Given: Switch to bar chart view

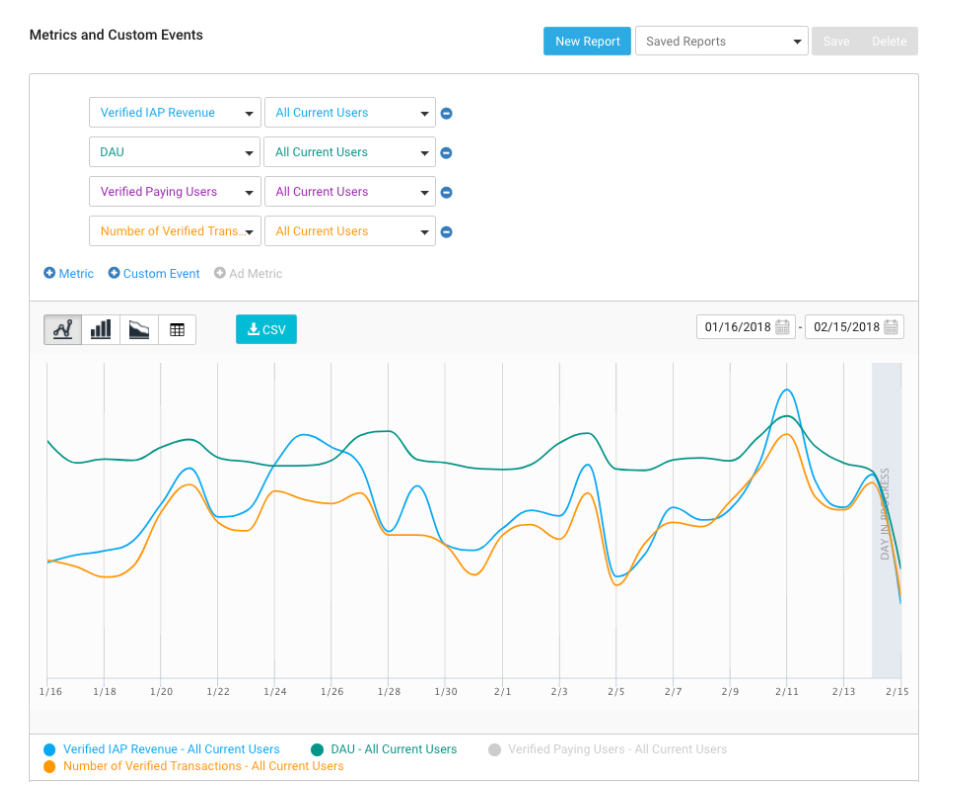Looking at the screenshot, I should point(101,329).
